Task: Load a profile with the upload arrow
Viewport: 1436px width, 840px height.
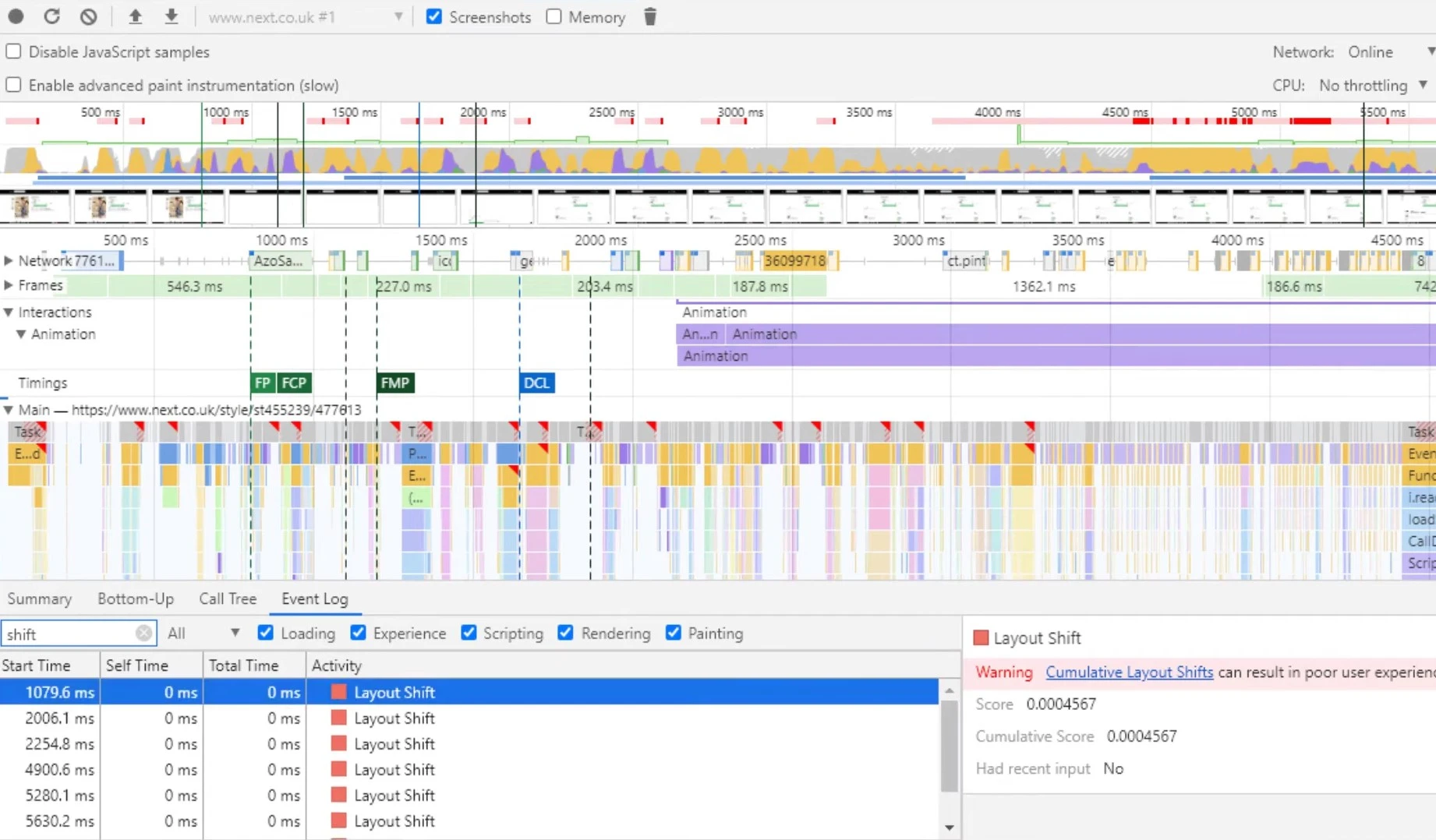Action: (x=135, y=16)
